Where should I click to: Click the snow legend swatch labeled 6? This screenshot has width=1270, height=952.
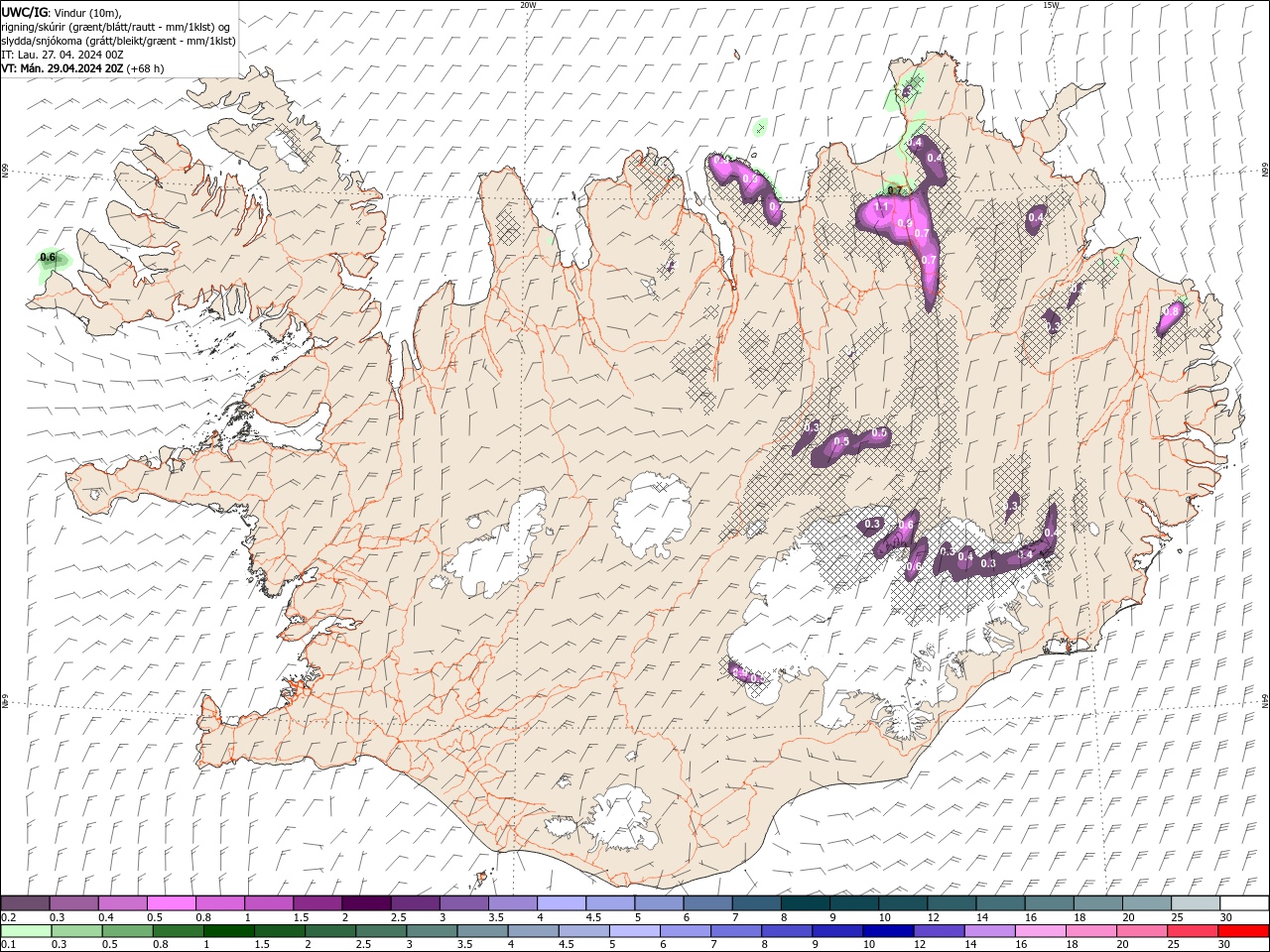pos(707,903)
